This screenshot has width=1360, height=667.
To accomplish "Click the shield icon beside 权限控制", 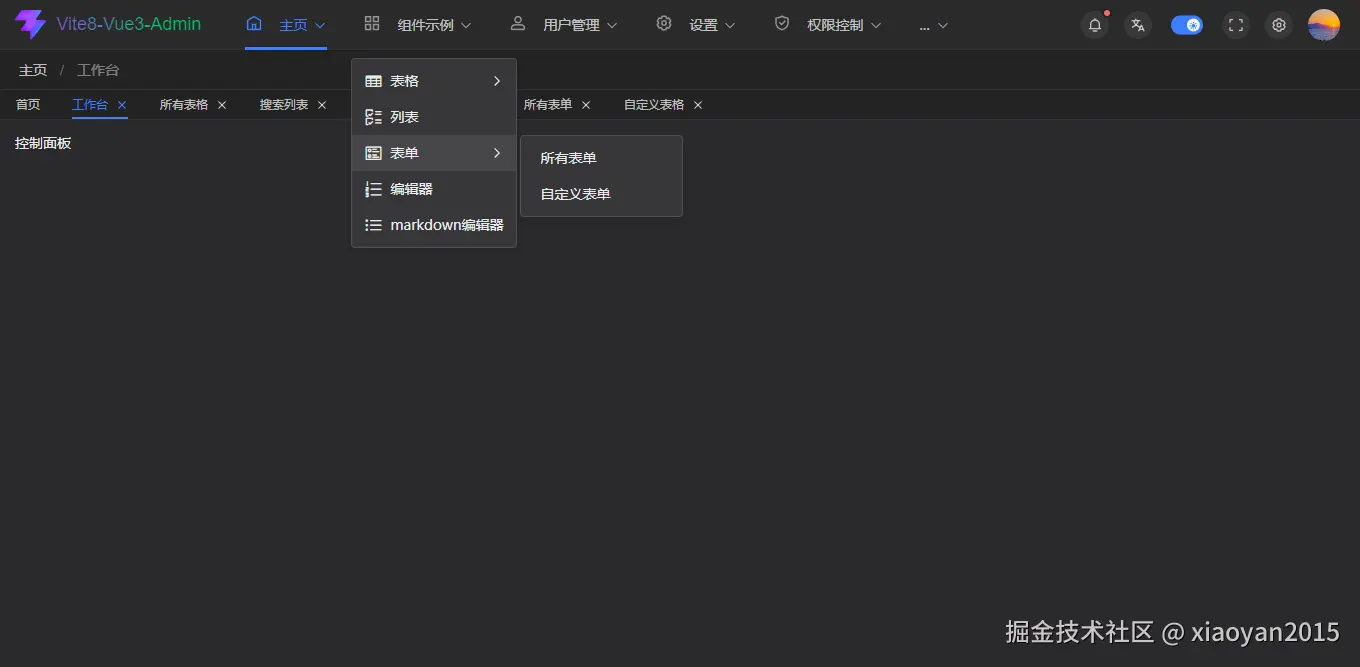I will tap(782, 24).
